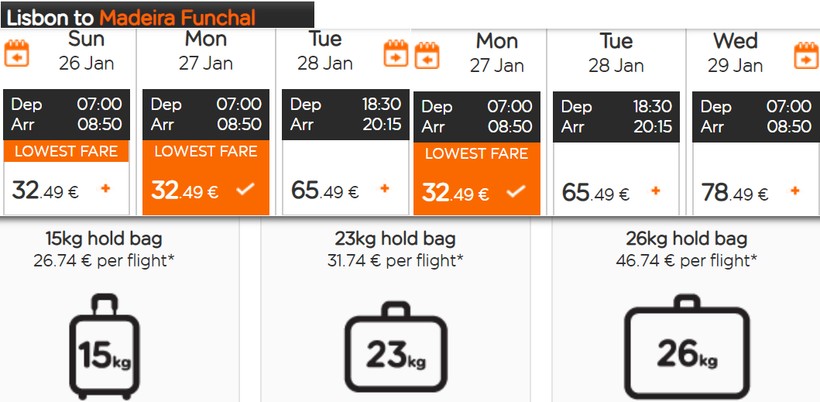
Task: Add the Sun 26 Jan fare with plus icon
Action: [x=106, y=189]
